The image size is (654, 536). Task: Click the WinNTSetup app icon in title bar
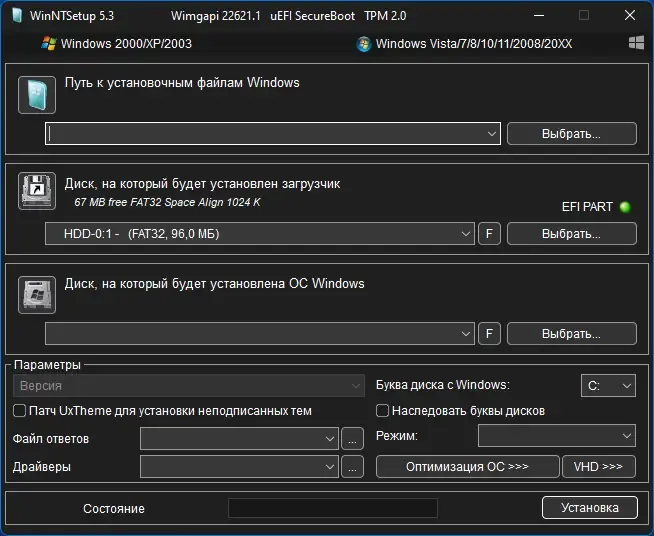coord(17,15)
